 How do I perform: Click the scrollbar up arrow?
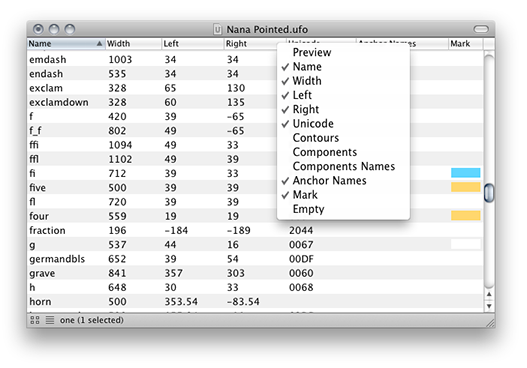point(489,294)
